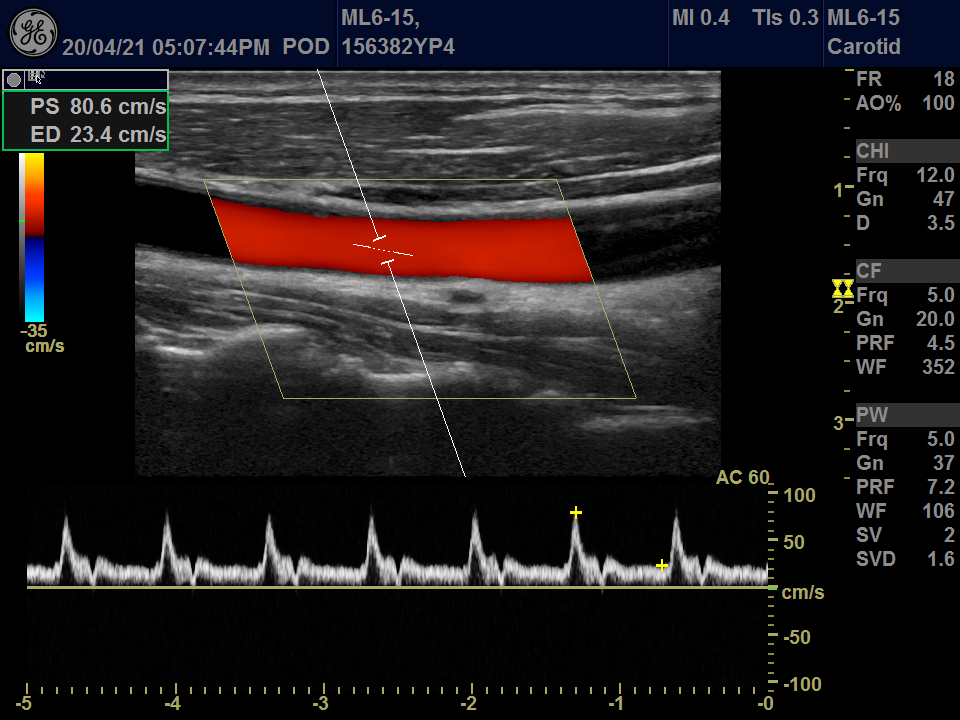Image resolution: width=960 pixels, height=720 pixels.
Task: Click the PW PRF 7.2 value
Action: pos(941,487)
